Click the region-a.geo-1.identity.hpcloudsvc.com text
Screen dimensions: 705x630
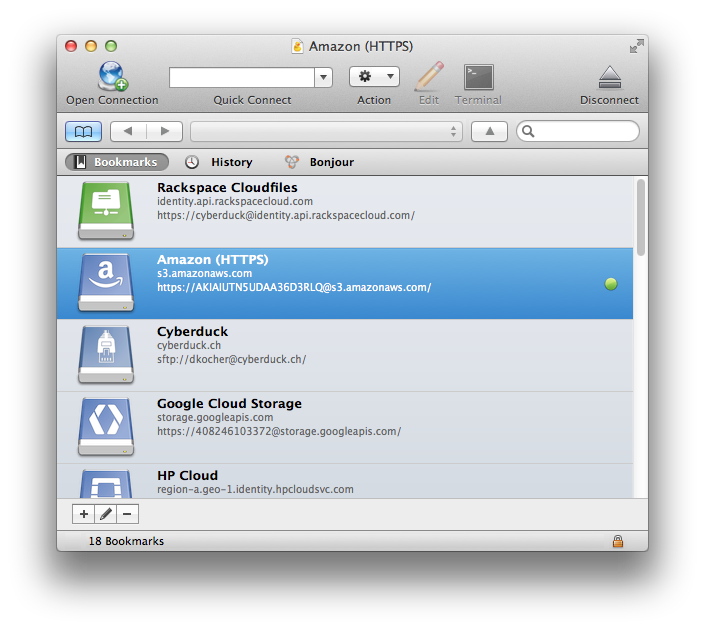255,489
